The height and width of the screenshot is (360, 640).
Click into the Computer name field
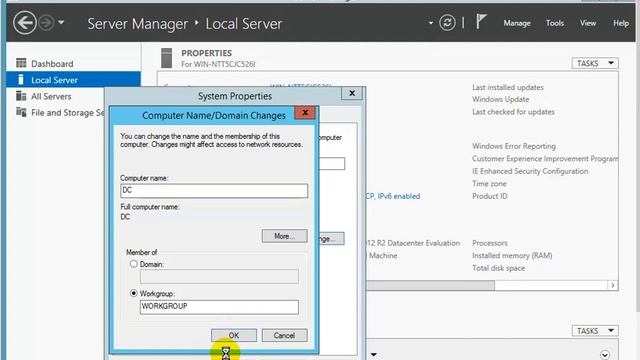tap(214, 191)
